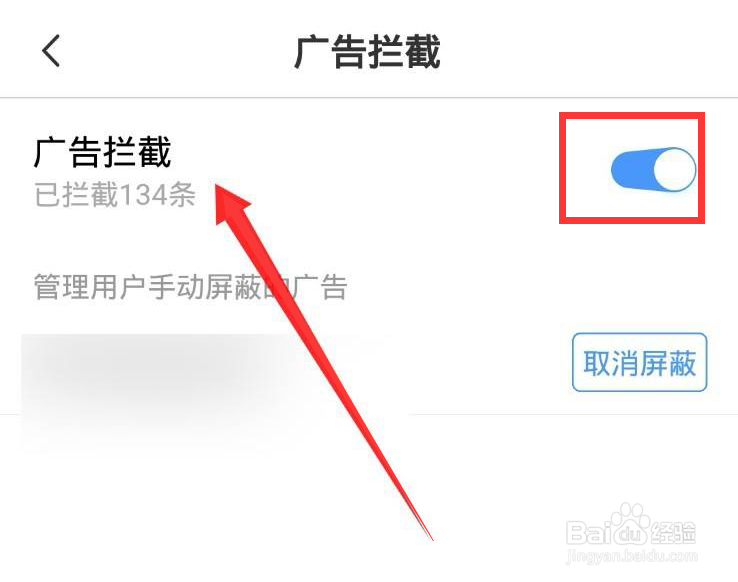
Task: Tap the red arrow's thin tail end
Action: point(426,532)
